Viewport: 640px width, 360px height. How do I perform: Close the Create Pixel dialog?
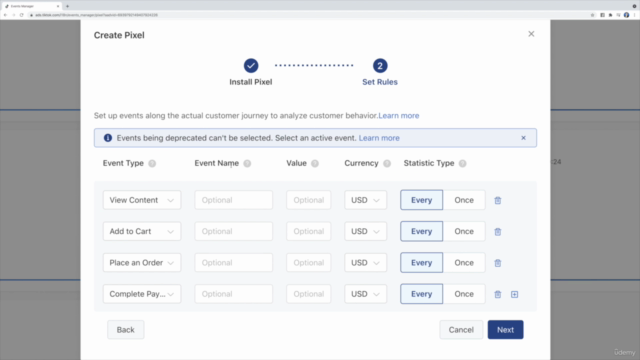(531, 34)
